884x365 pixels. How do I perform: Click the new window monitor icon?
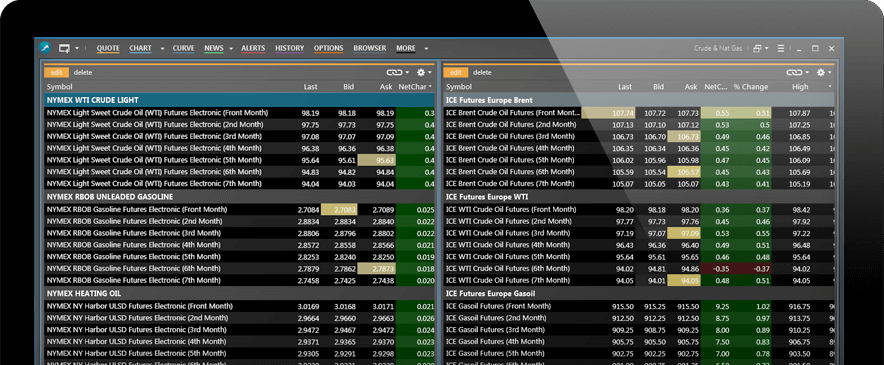tap(64, 49)
